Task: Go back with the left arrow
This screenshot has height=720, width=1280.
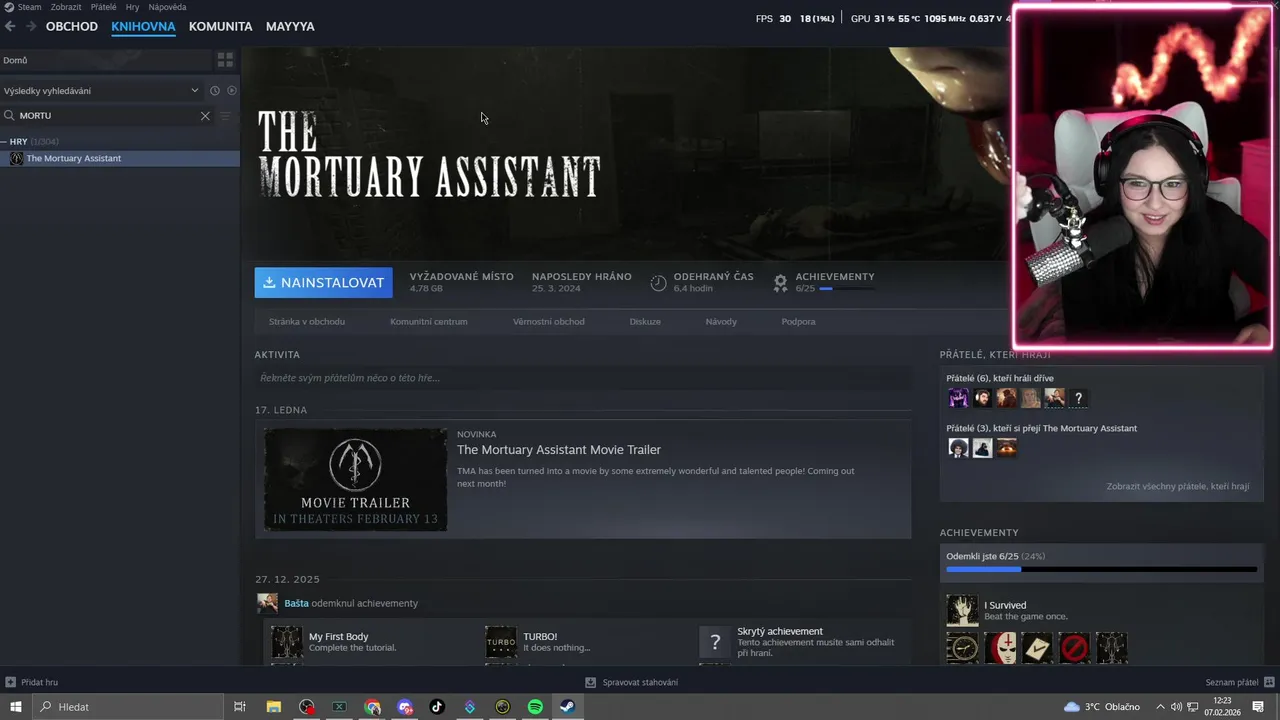Action: click(x=10, y=26)
